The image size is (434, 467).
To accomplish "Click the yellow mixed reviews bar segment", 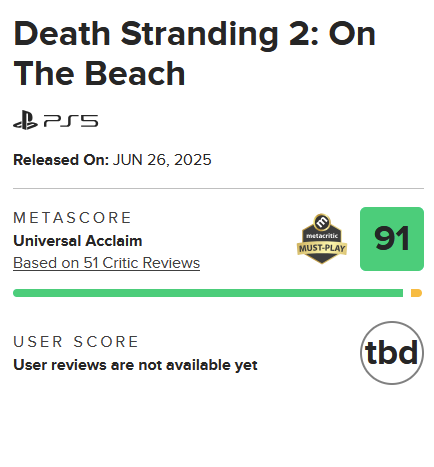I will point(416,293).
